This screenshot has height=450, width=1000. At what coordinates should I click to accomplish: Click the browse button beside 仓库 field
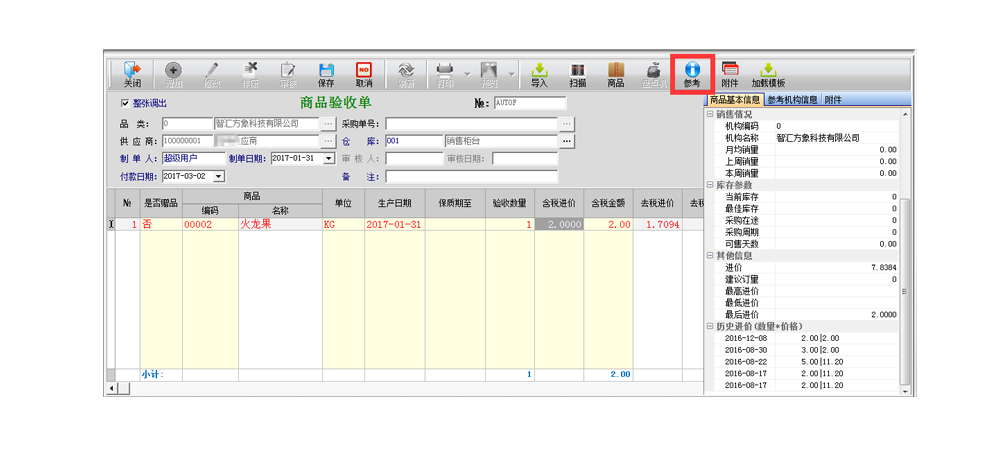click(568, 141)
